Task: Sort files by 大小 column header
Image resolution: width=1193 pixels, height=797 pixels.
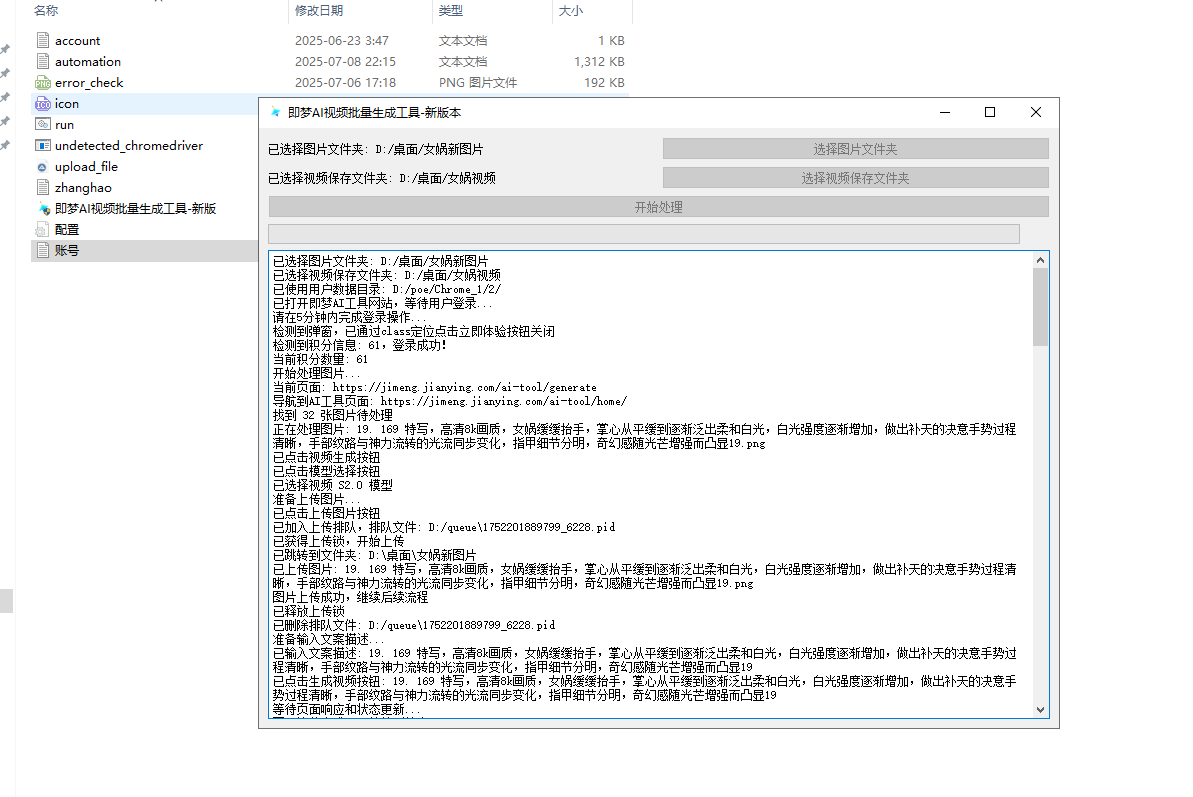Action: pos(571,11)
